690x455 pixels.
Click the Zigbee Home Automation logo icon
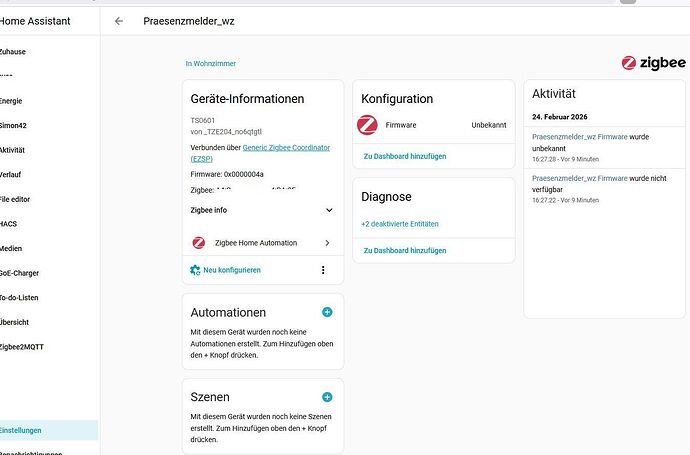click(199, 242)
